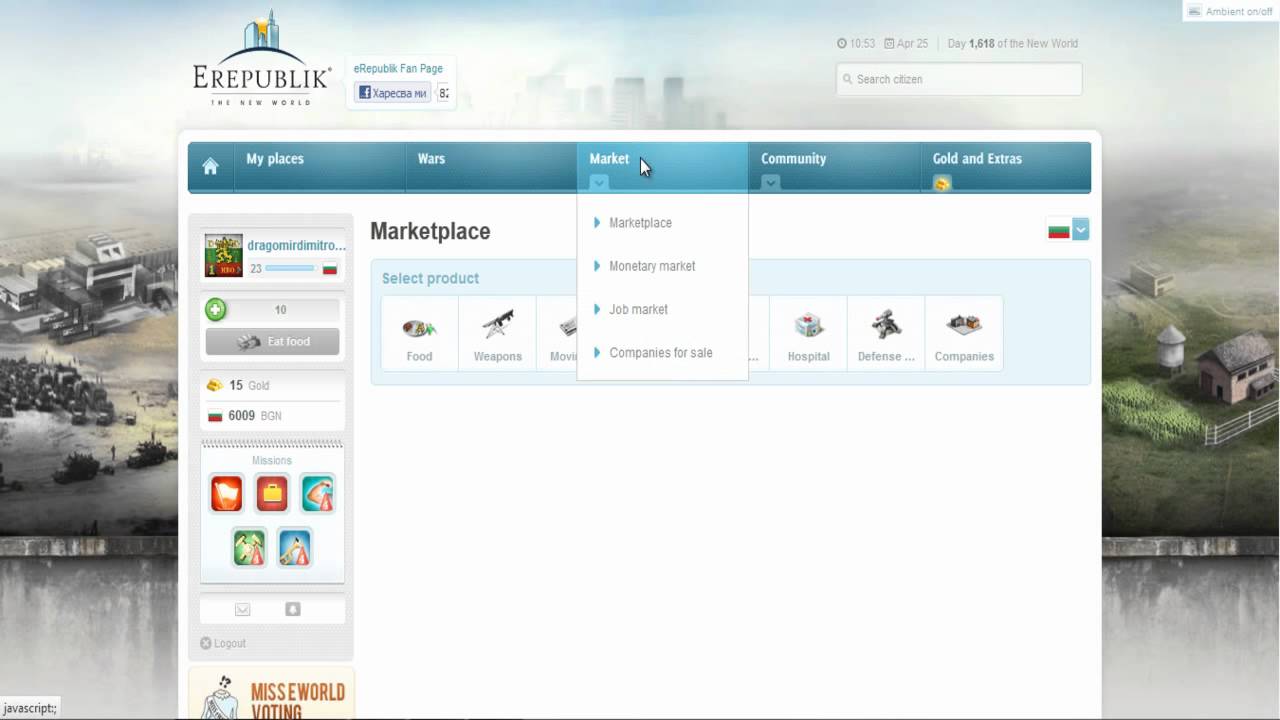1280x720 pixels.
Task: Click the Gold coins icon in sidebar
Action: tap(214, 385)
